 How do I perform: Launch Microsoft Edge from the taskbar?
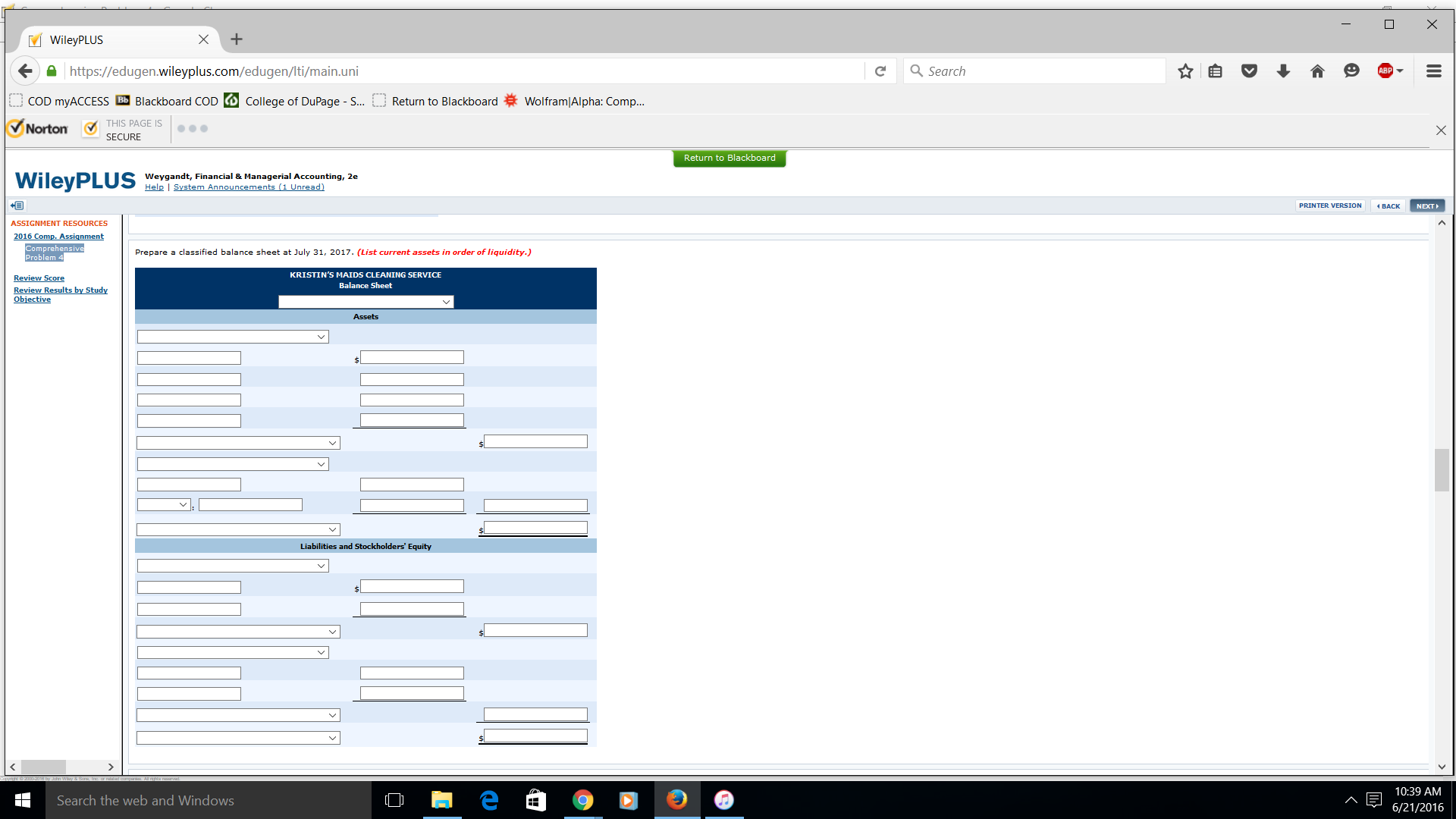[489, 800]
